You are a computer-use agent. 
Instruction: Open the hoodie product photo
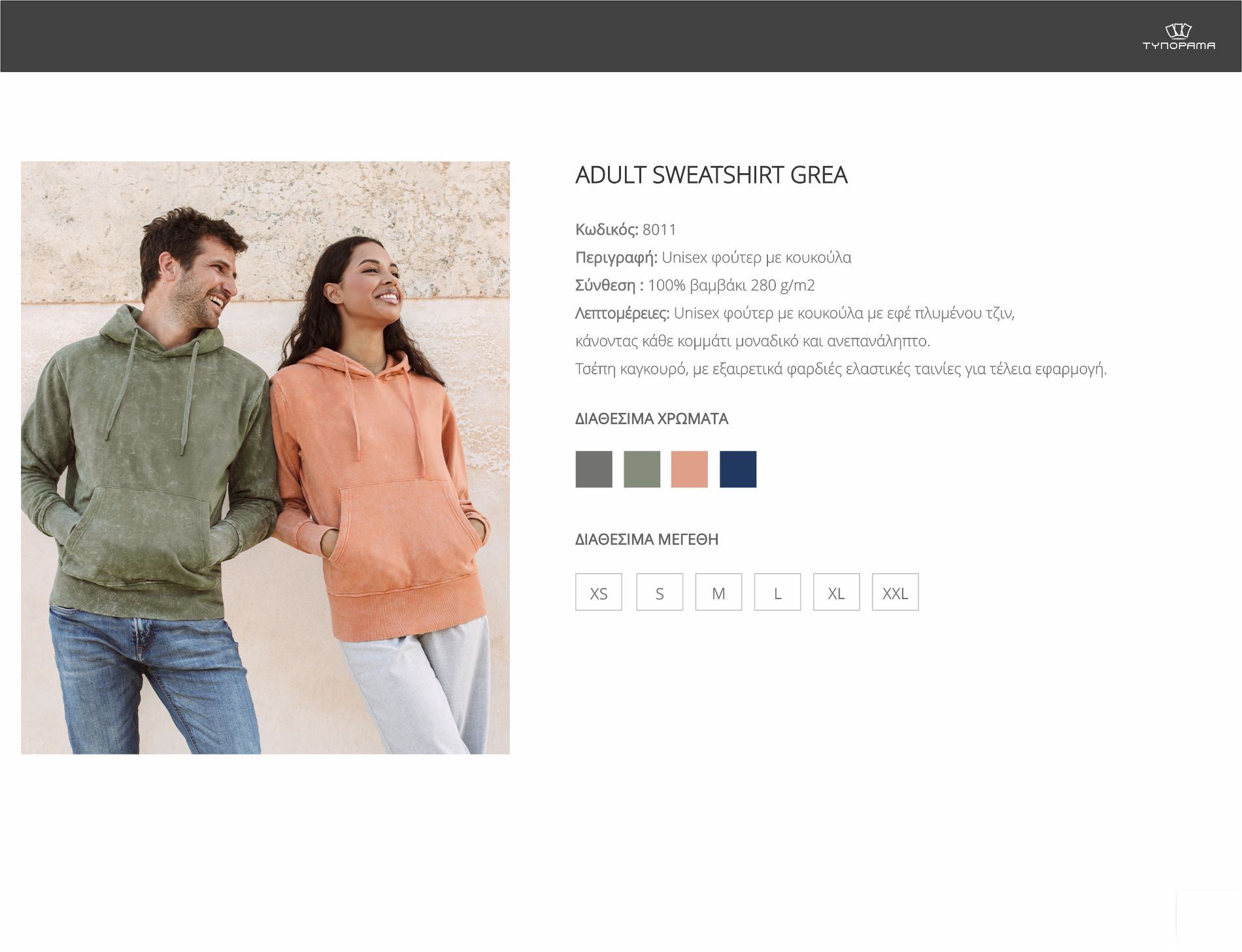pyautogui.click(x=265, y=458)
